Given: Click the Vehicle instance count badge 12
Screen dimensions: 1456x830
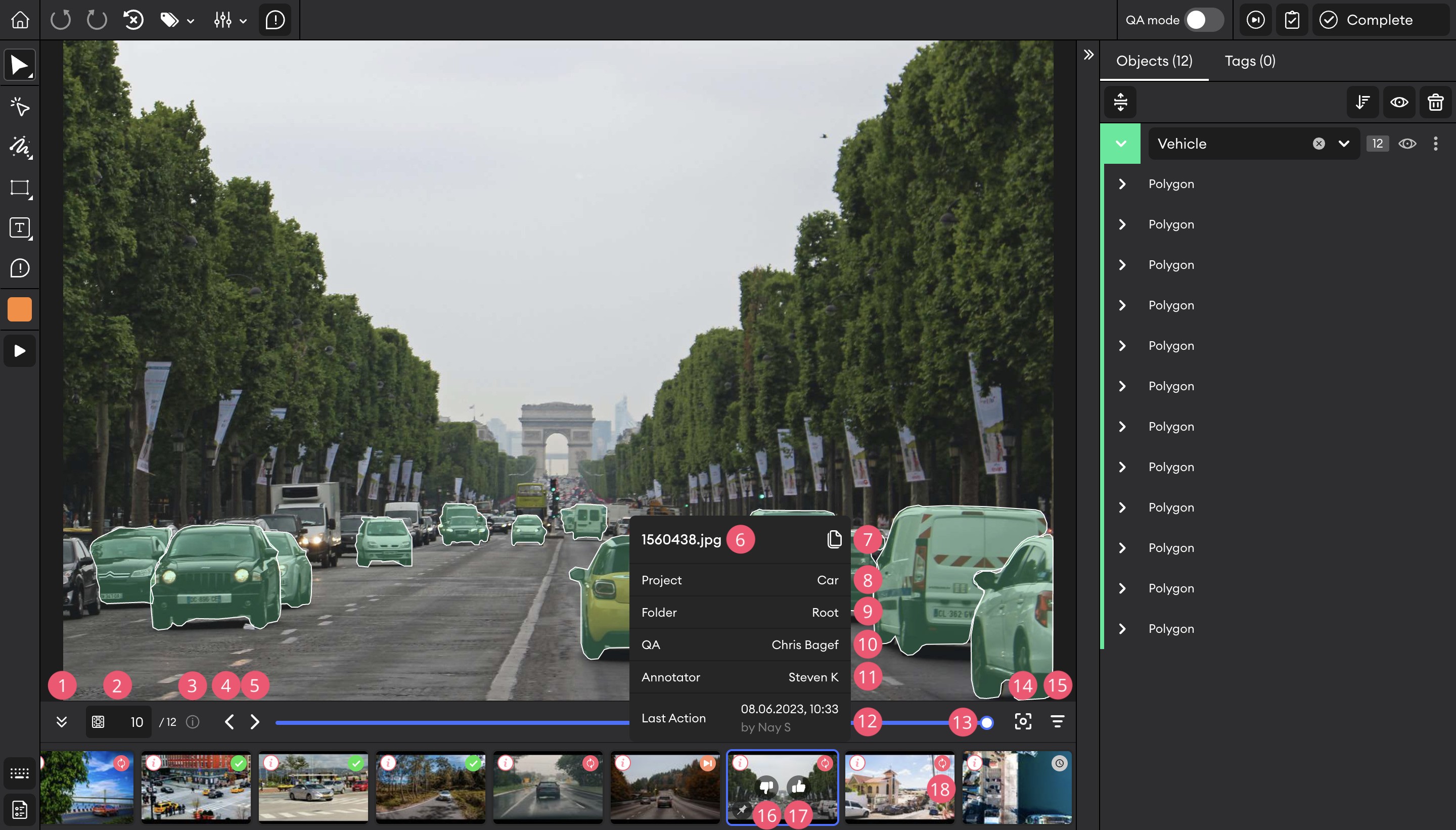Looking at the screenshot, I should pos(1377,144).
